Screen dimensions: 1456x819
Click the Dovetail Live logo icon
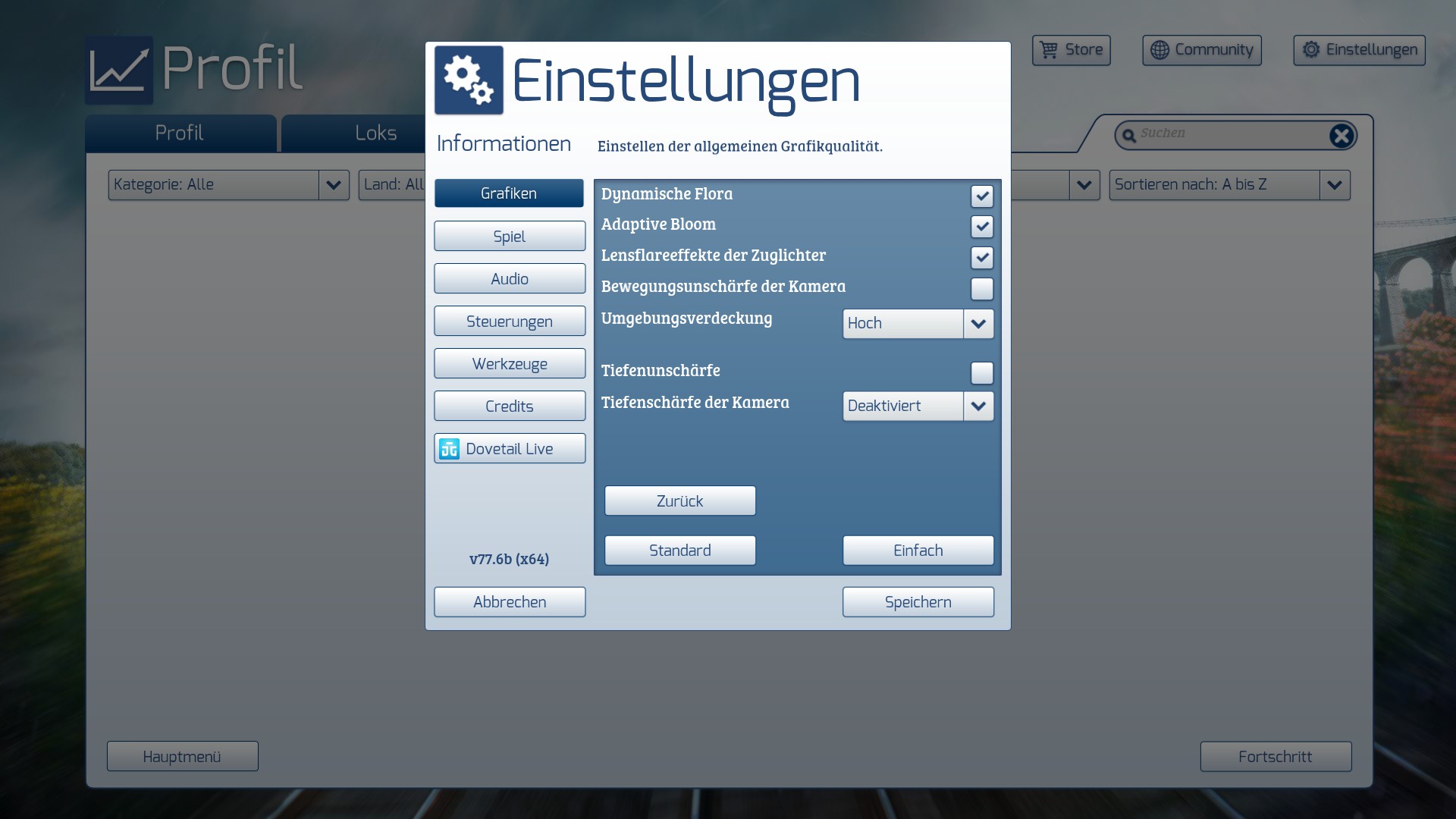click(x=450, y=449)
